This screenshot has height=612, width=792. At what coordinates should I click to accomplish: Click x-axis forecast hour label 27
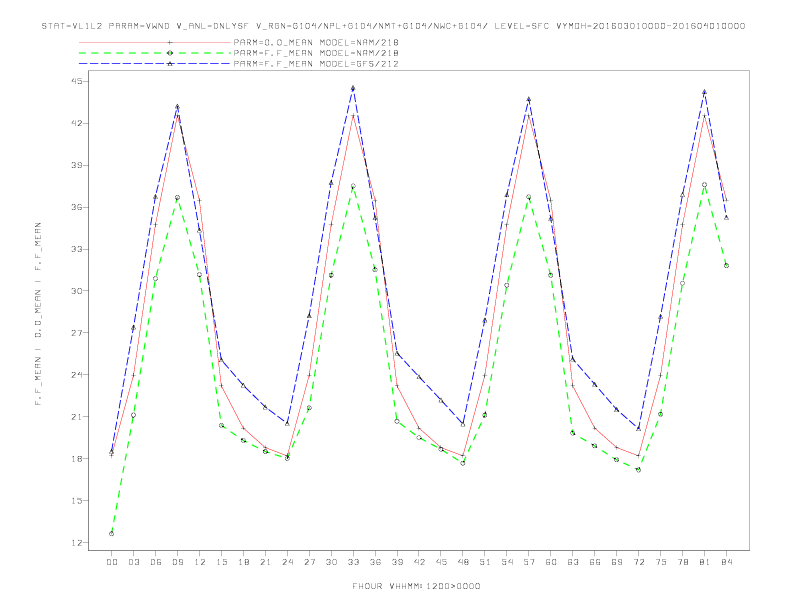[x=309, y=562]
